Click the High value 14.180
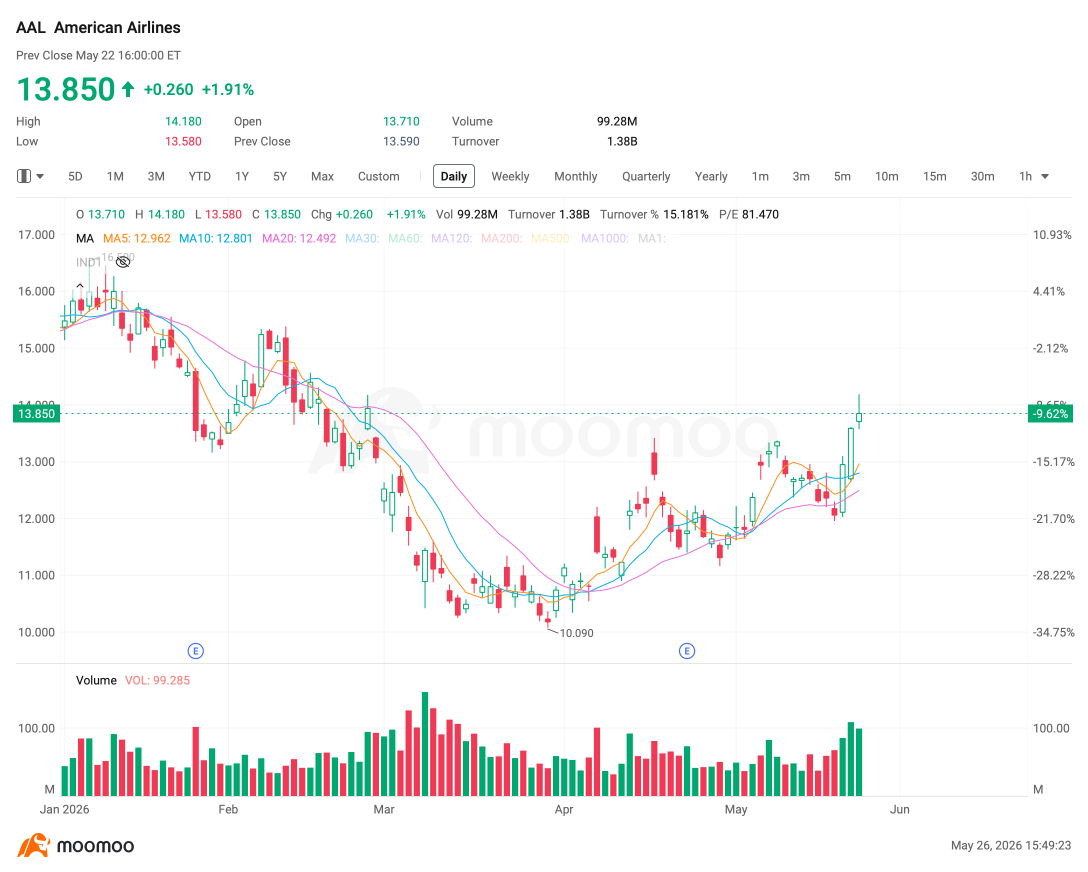The image size is (1088, 872). click(x=183, y=121)
